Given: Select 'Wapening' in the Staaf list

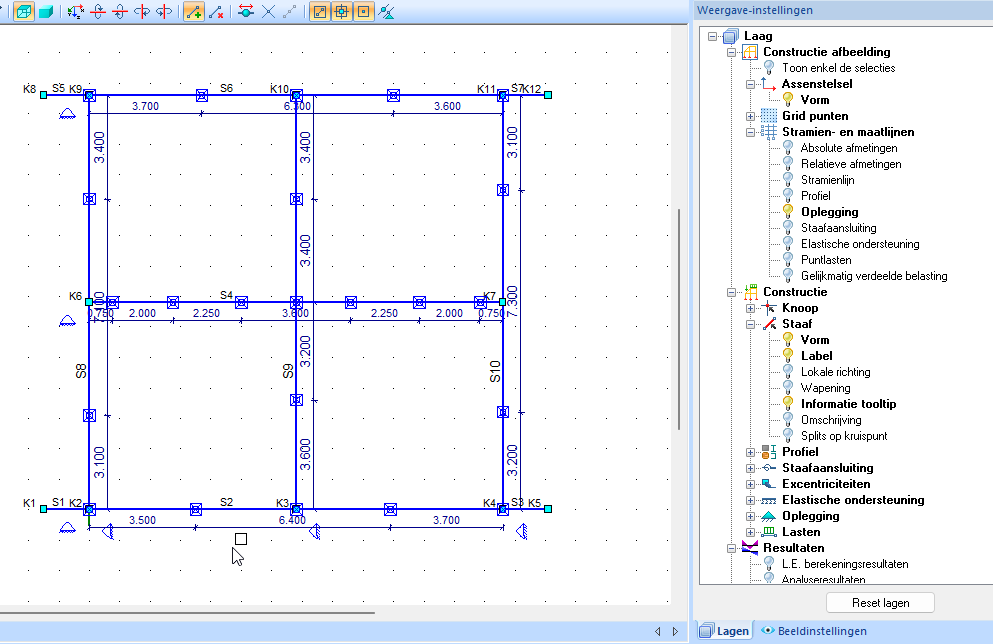Looking at the screenshot, I should 825,388.
